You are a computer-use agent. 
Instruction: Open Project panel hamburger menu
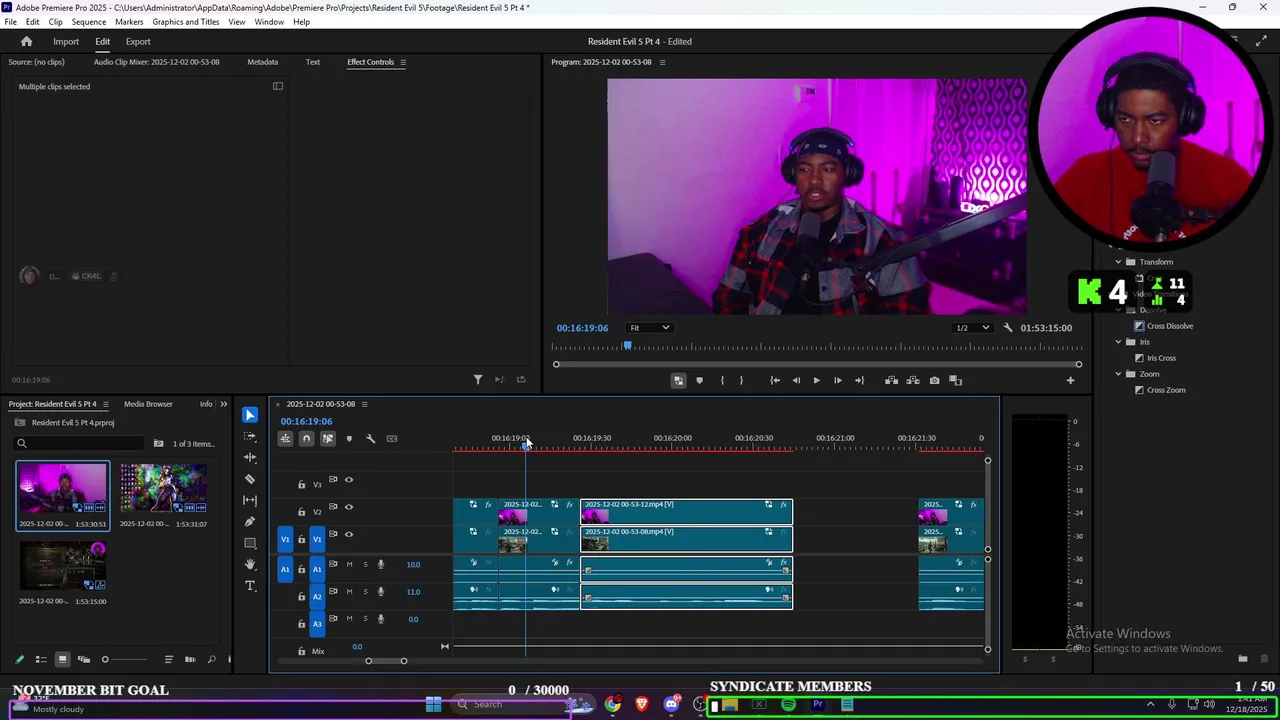(107, 404)
